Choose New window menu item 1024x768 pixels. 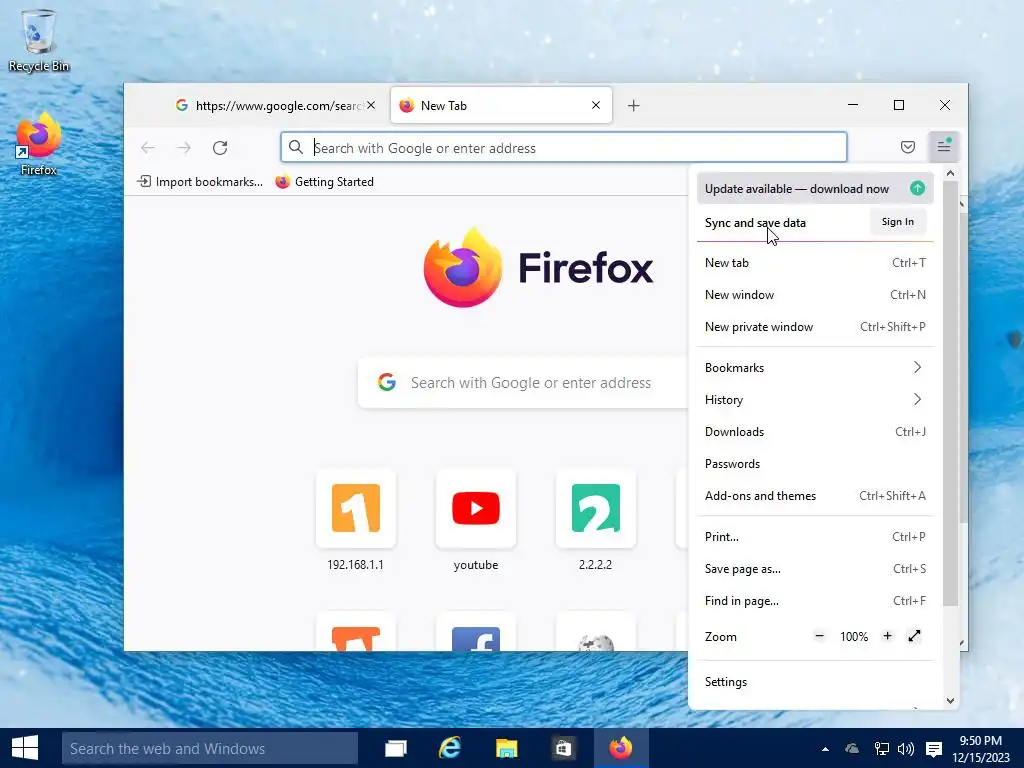coord(815,295)
